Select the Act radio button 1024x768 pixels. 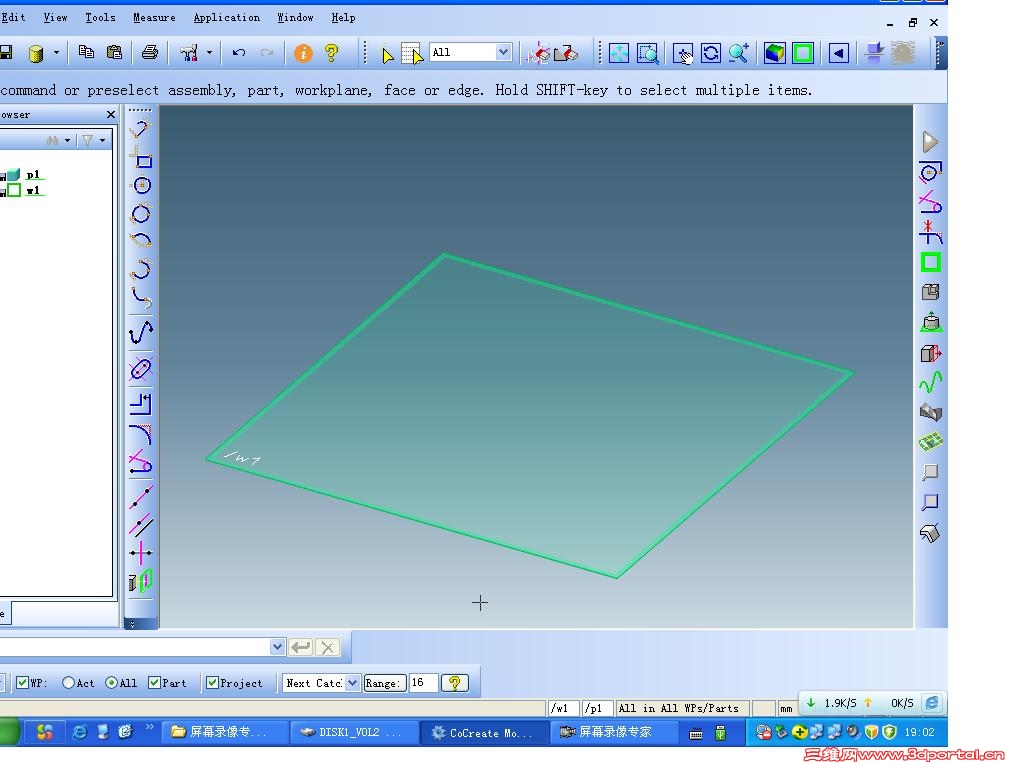(x=68, y=682)
